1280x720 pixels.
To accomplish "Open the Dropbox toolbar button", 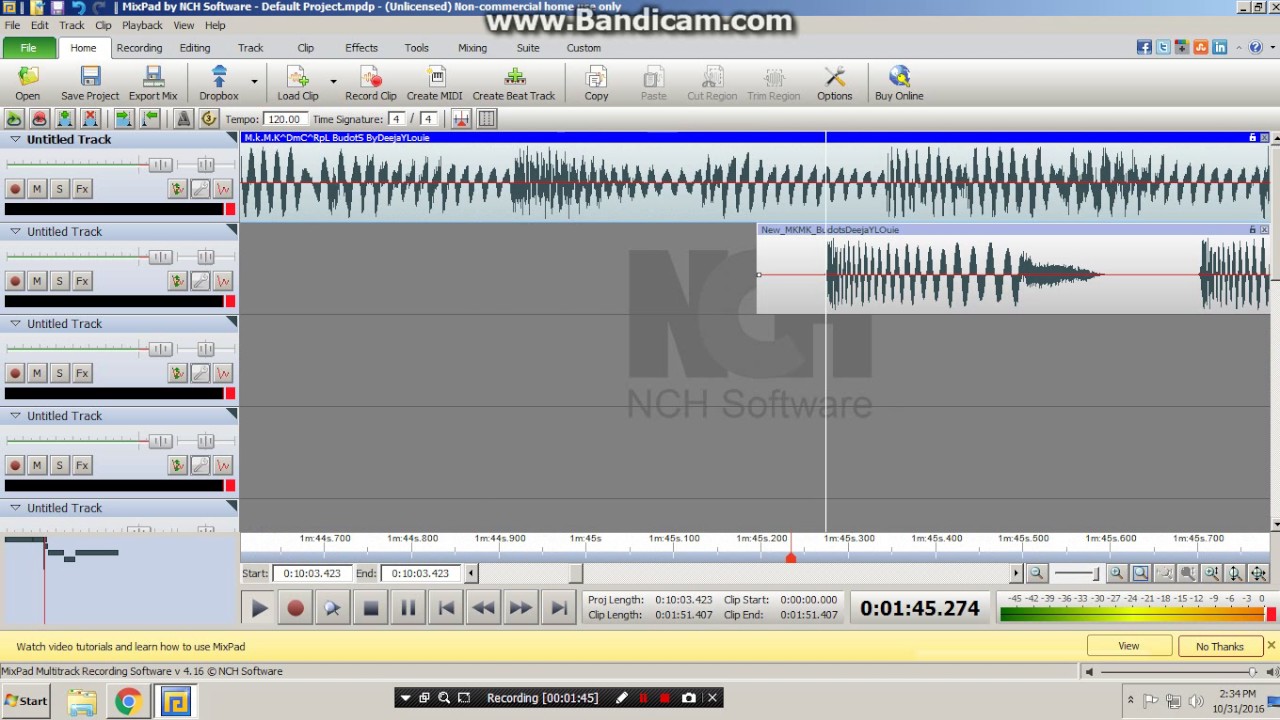I will (x=219, y=83).
